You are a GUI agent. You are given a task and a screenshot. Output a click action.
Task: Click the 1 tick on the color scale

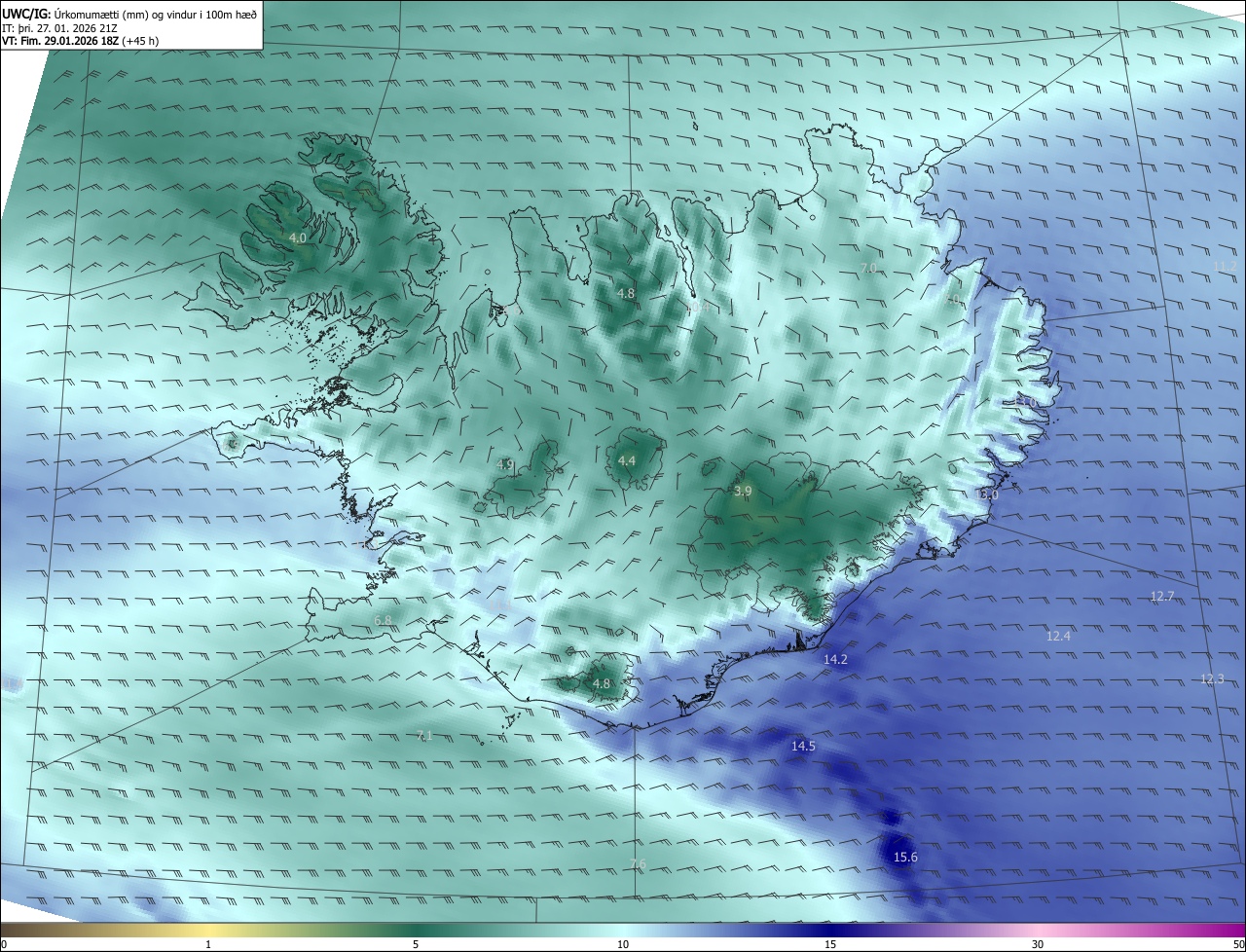tap(208, 944)
